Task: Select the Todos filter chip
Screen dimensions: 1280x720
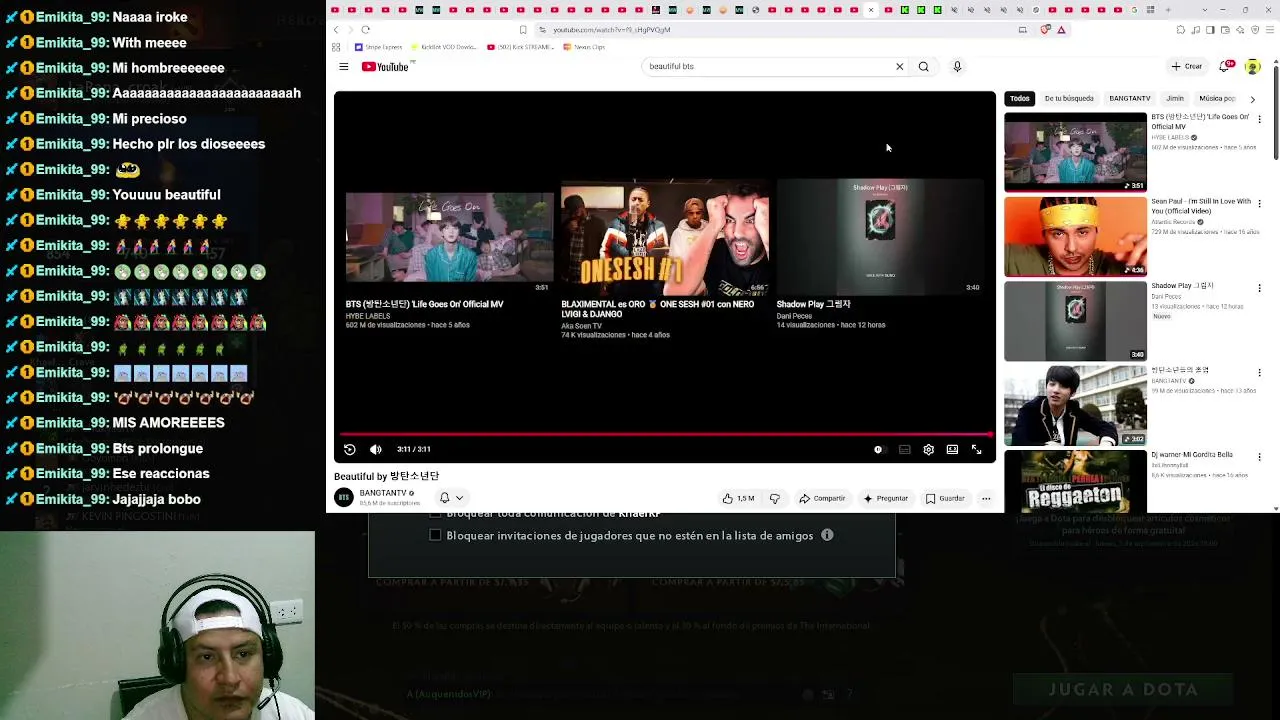Action: pyautogui.click(x=1020, y=99)
